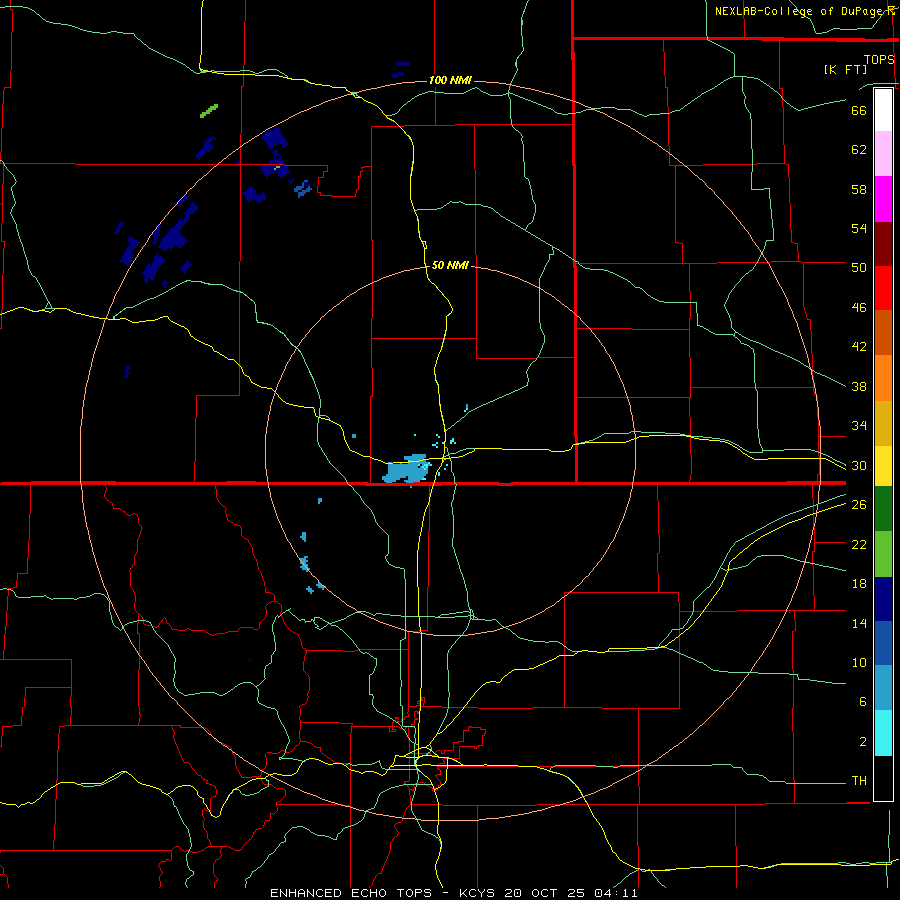Click the white swatch atop the tops scale
This screenshot has height=900, width=900.
coord(883,110)
